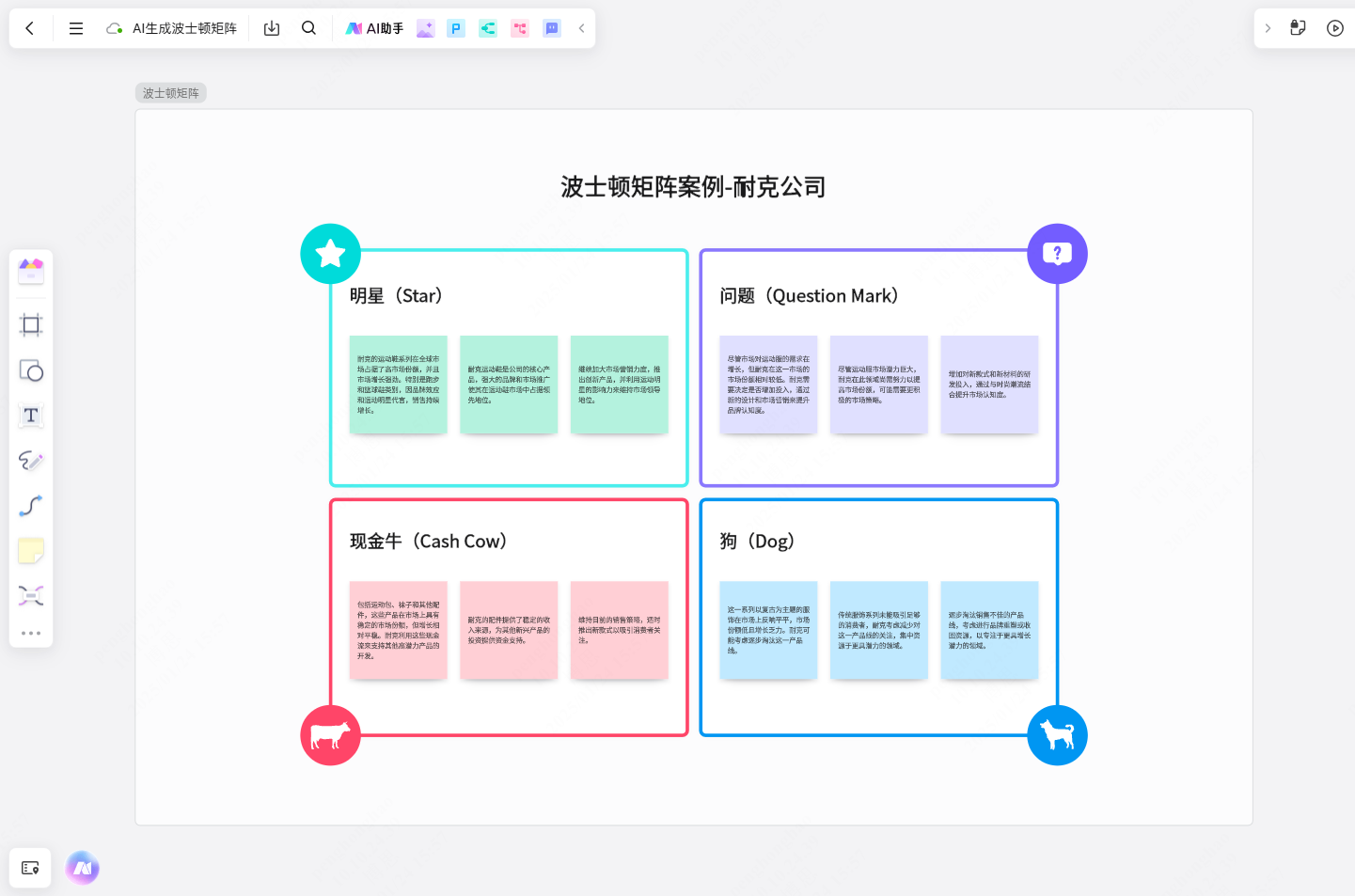Select middle green sticky note in Star

click(x=509, y=385)
